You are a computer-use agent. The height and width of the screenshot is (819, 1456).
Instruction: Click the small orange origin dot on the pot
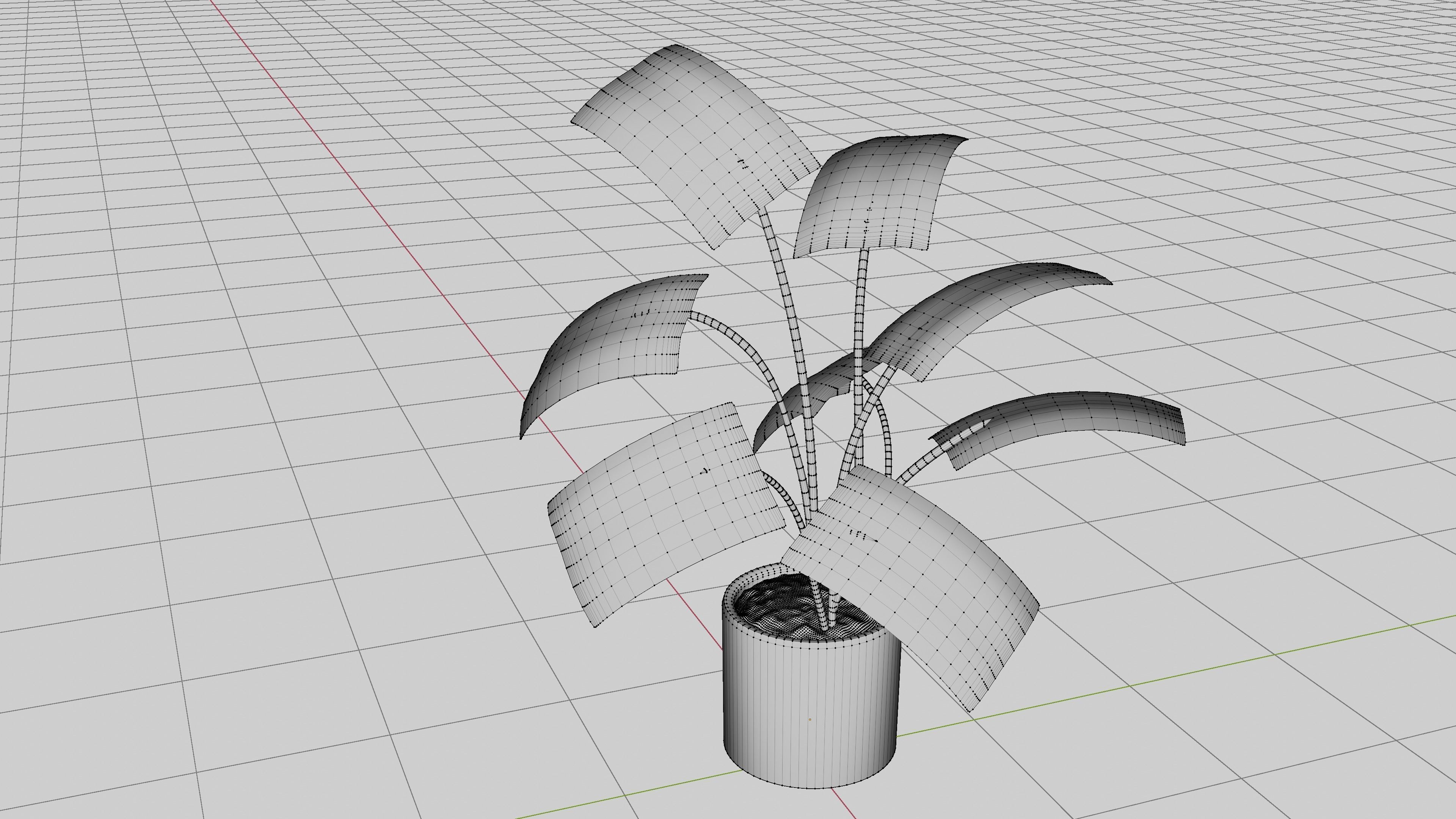tap(810, 720)
